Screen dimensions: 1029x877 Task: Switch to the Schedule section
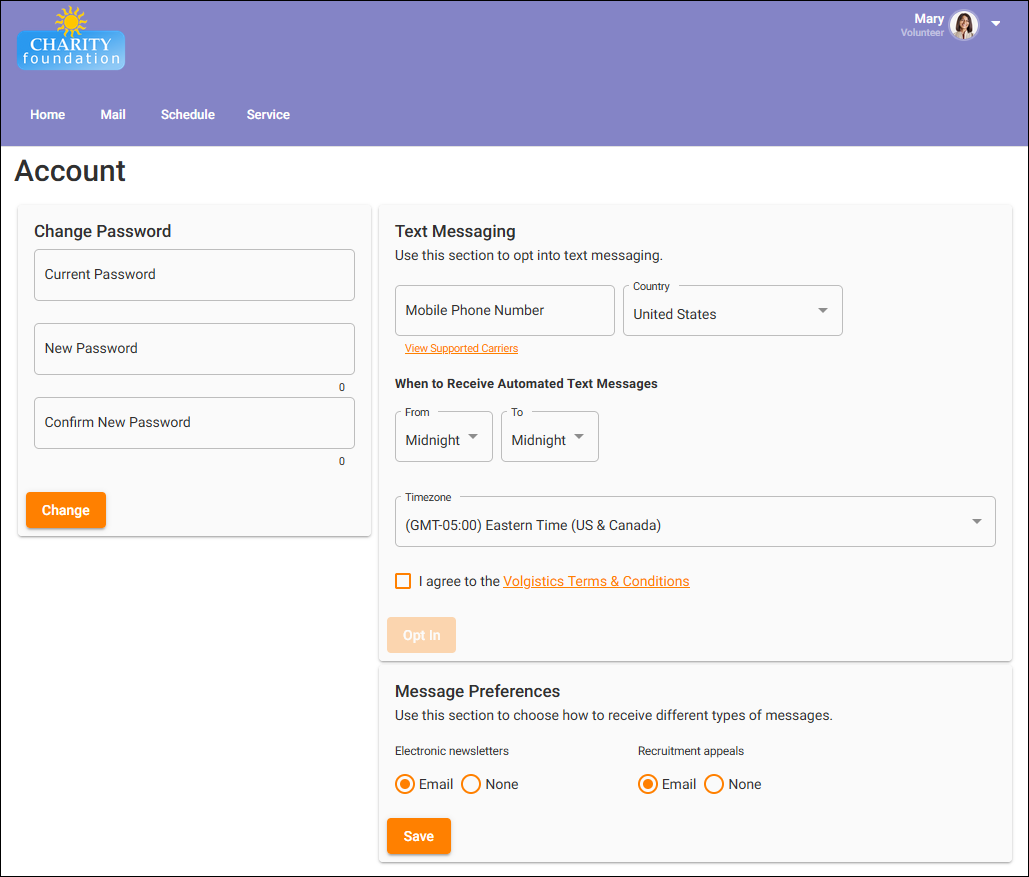pos(187,114)
